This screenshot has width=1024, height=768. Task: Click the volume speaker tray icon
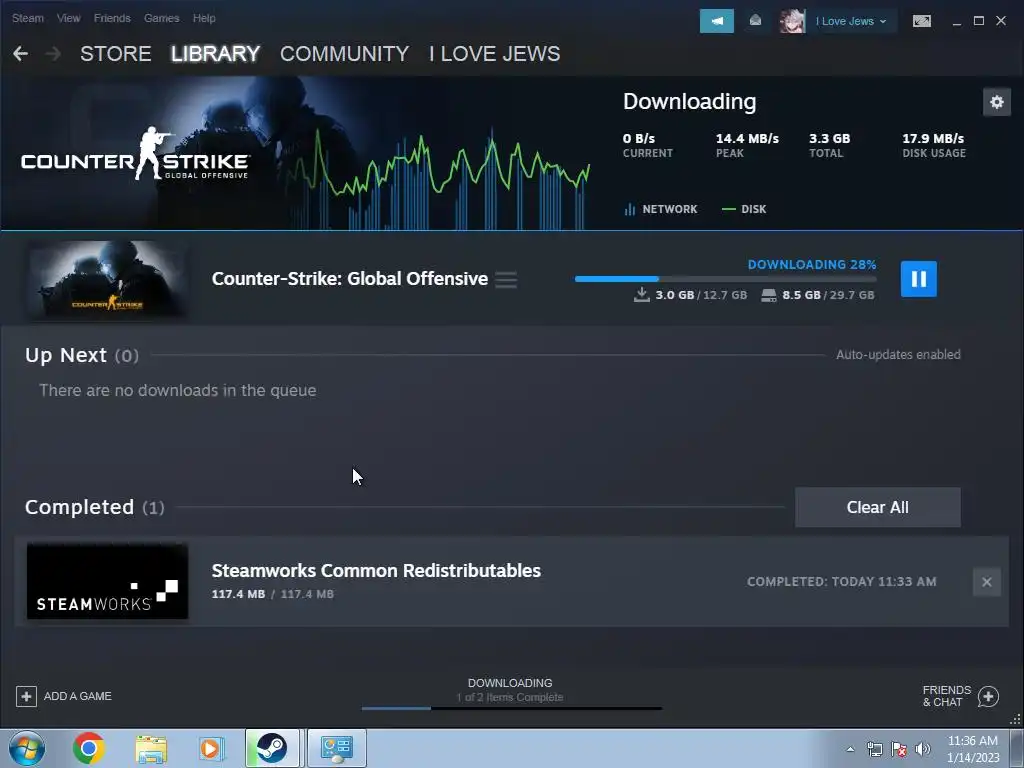coord(923,749)
